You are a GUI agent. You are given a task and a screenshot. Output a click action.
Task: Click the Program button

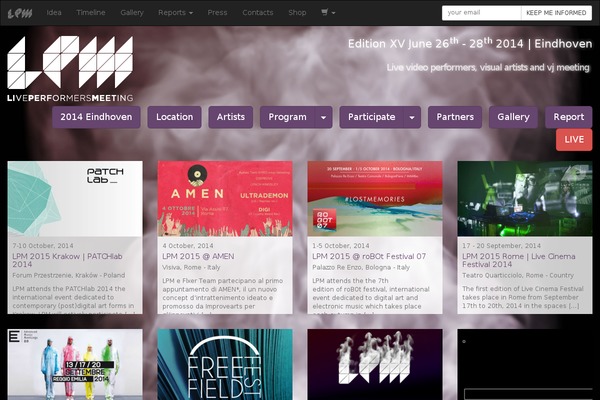coord(287,117)
